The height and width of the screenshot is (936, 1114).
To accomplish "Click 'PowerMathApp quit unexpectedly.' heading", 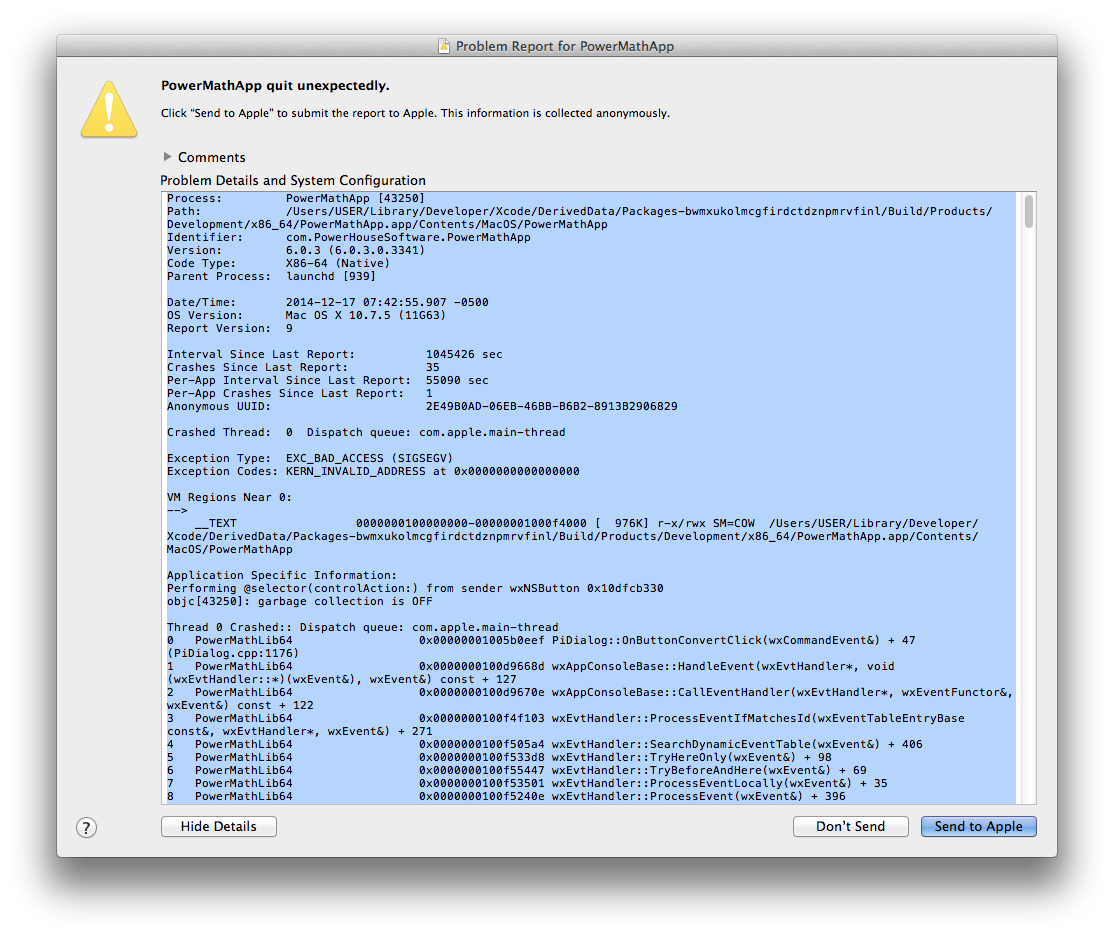I will 275,85.
